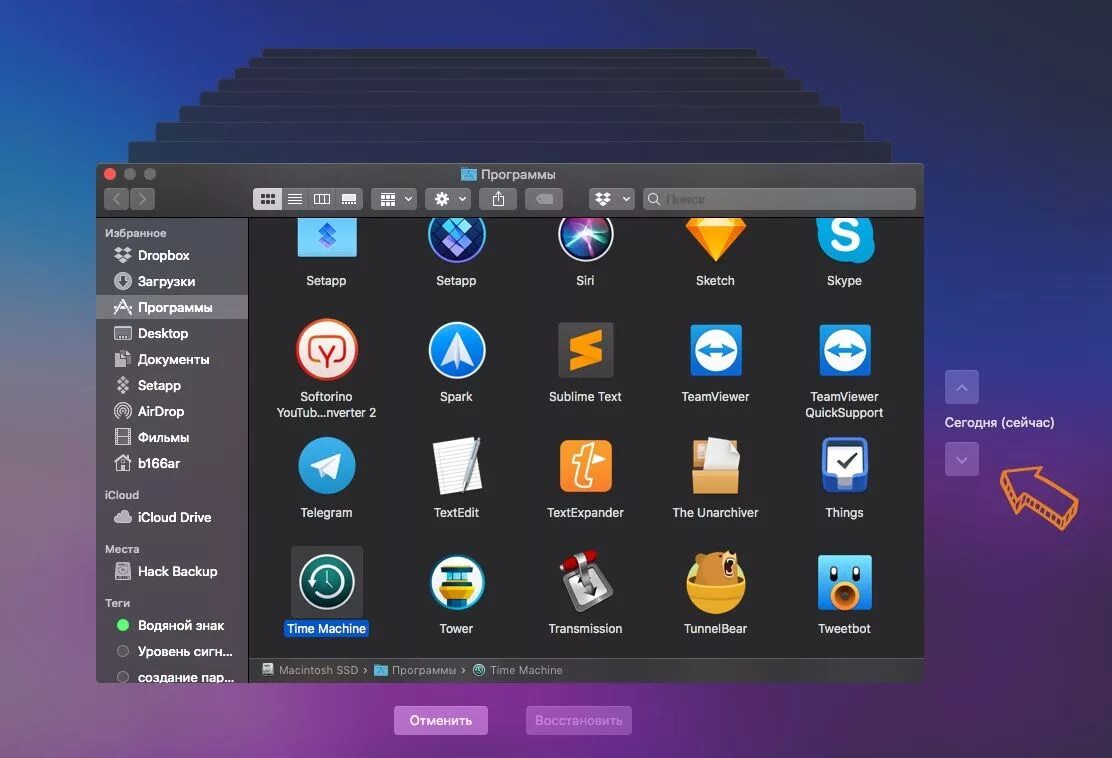Image resolution: width=1112 pixels, height=758 pixels.
Task: Go forward with the right arrow
Action: (142, 199)
